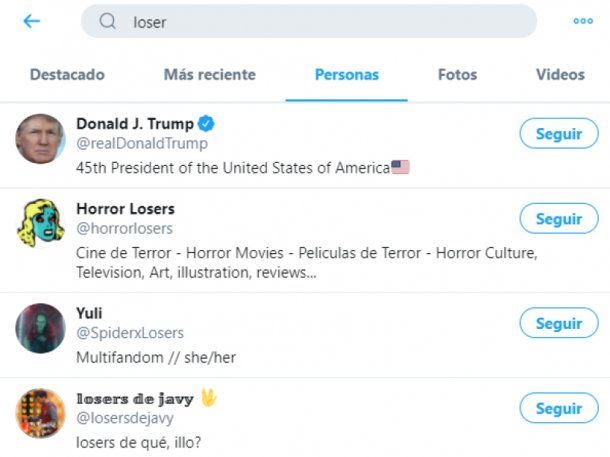Hit Seguir next to losers de javy

(x=558, y=409)
